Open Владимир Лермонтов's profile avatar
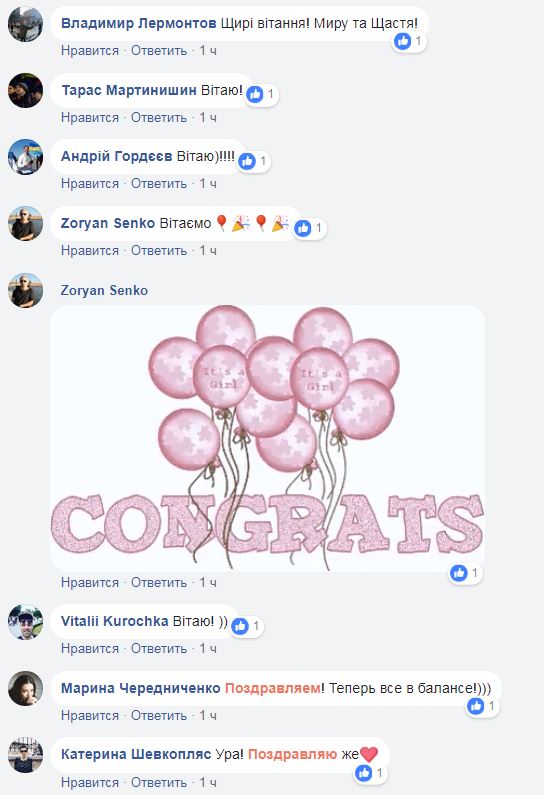Image resolution: width=544 pixels, height=795 pixels. [25, 23]
